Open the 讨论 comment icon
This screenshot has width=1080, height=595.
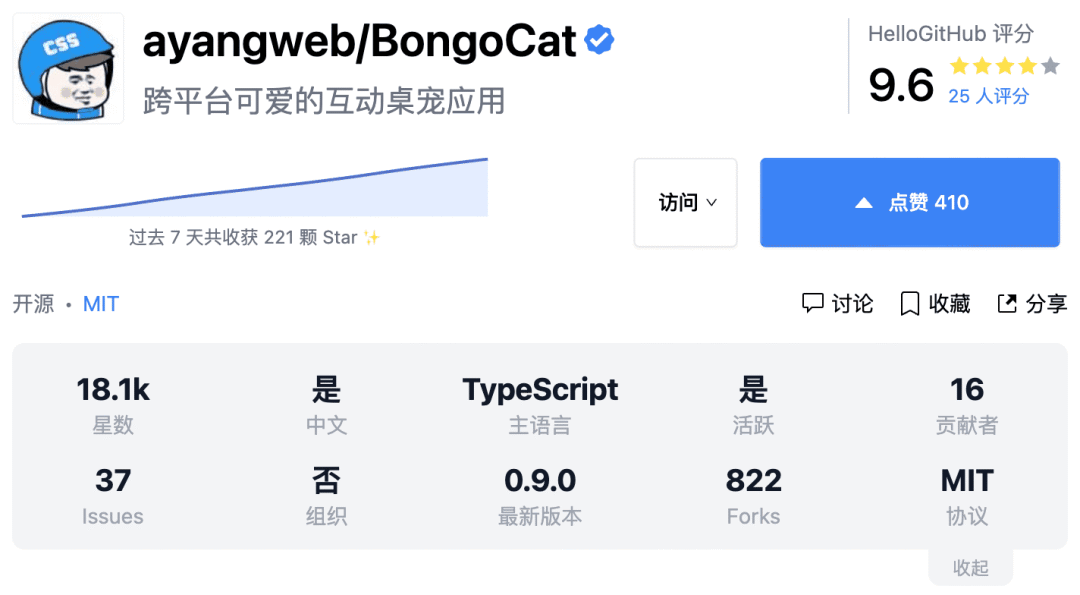point(813,303)
